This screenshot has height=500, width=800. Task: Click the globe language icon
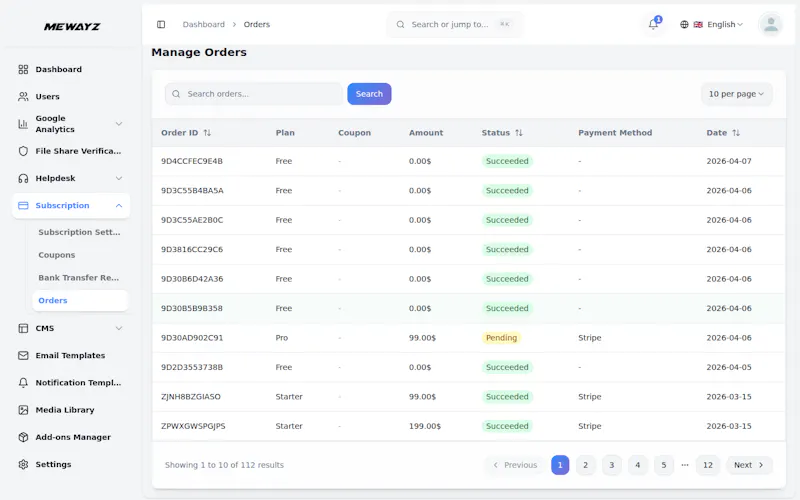pos(684,24)
